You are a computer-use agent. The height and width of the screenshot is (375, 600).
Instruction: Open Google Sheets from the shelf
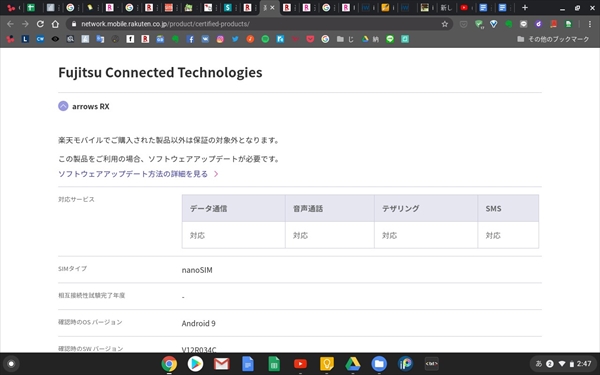click(274, 364)
